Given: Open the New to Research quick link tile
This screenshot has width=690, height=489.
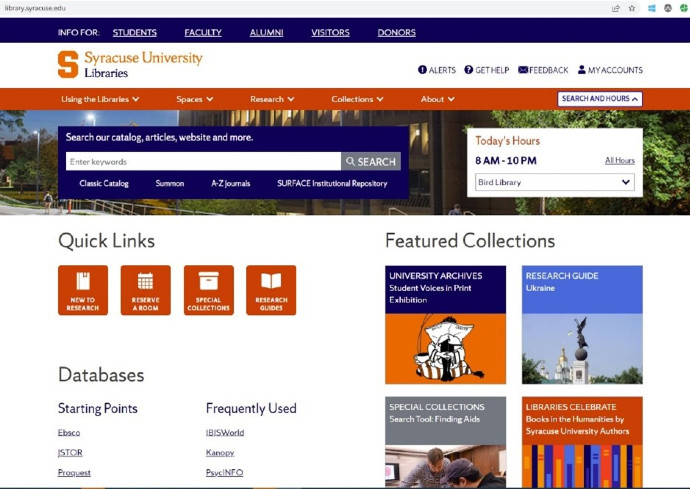Looking at the screenshot, I should pyautogui.click(x=83, y=290).
